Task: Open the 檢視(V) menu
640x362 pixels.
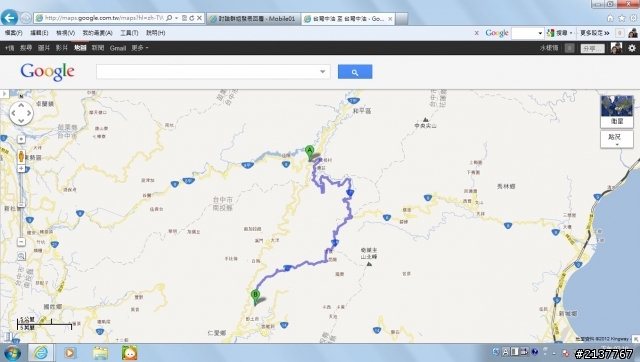Action: (x=65, y=33)
